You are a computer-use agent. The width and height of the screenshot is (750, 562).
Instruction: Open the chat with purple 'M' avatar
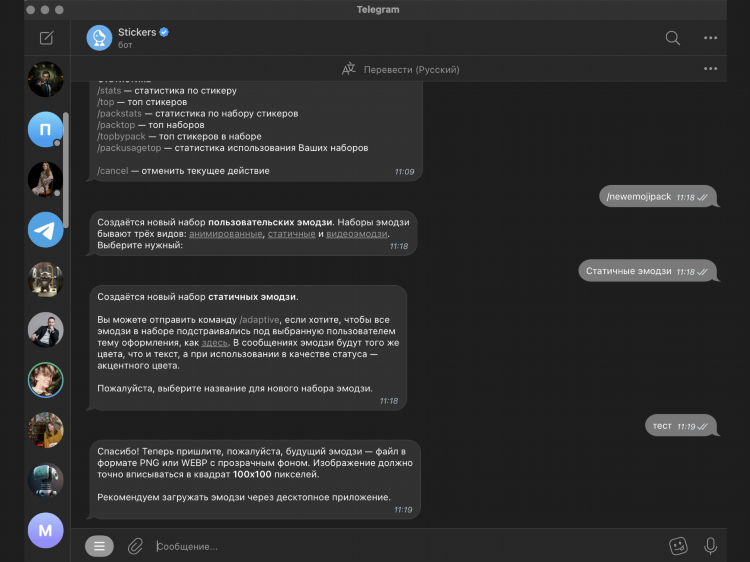tap(45, 530)
